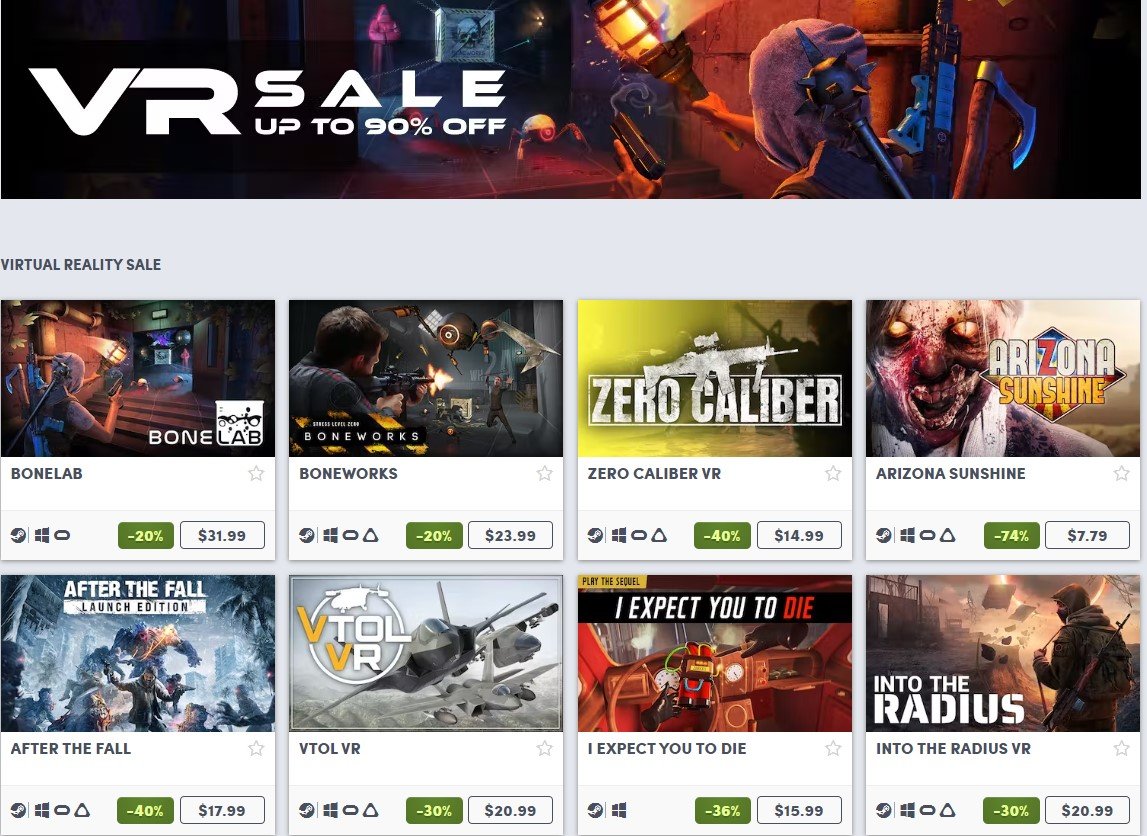Screen dimensions: 1147x836
Task: Add BONELAB to wishlist with star icon
Action: point(256,473)
